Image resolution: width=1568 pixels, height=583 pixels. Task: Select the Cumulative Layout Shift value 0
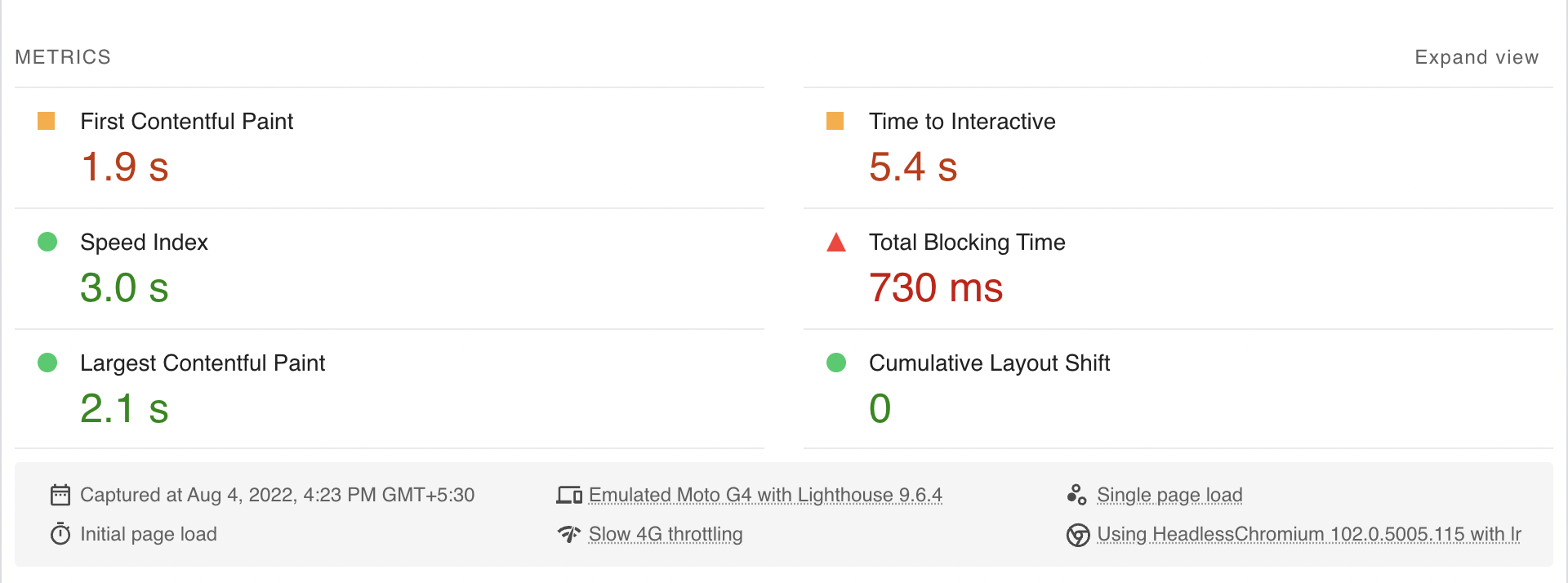point(880,408)
